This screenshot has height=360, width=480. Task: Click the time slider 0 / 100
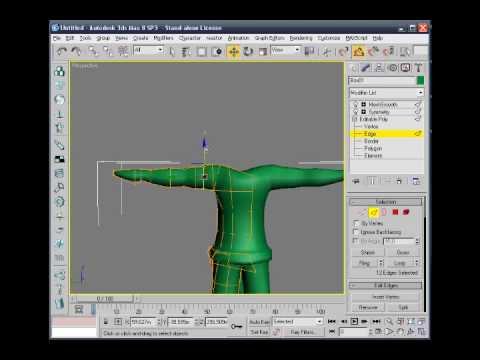click(105, 299)
